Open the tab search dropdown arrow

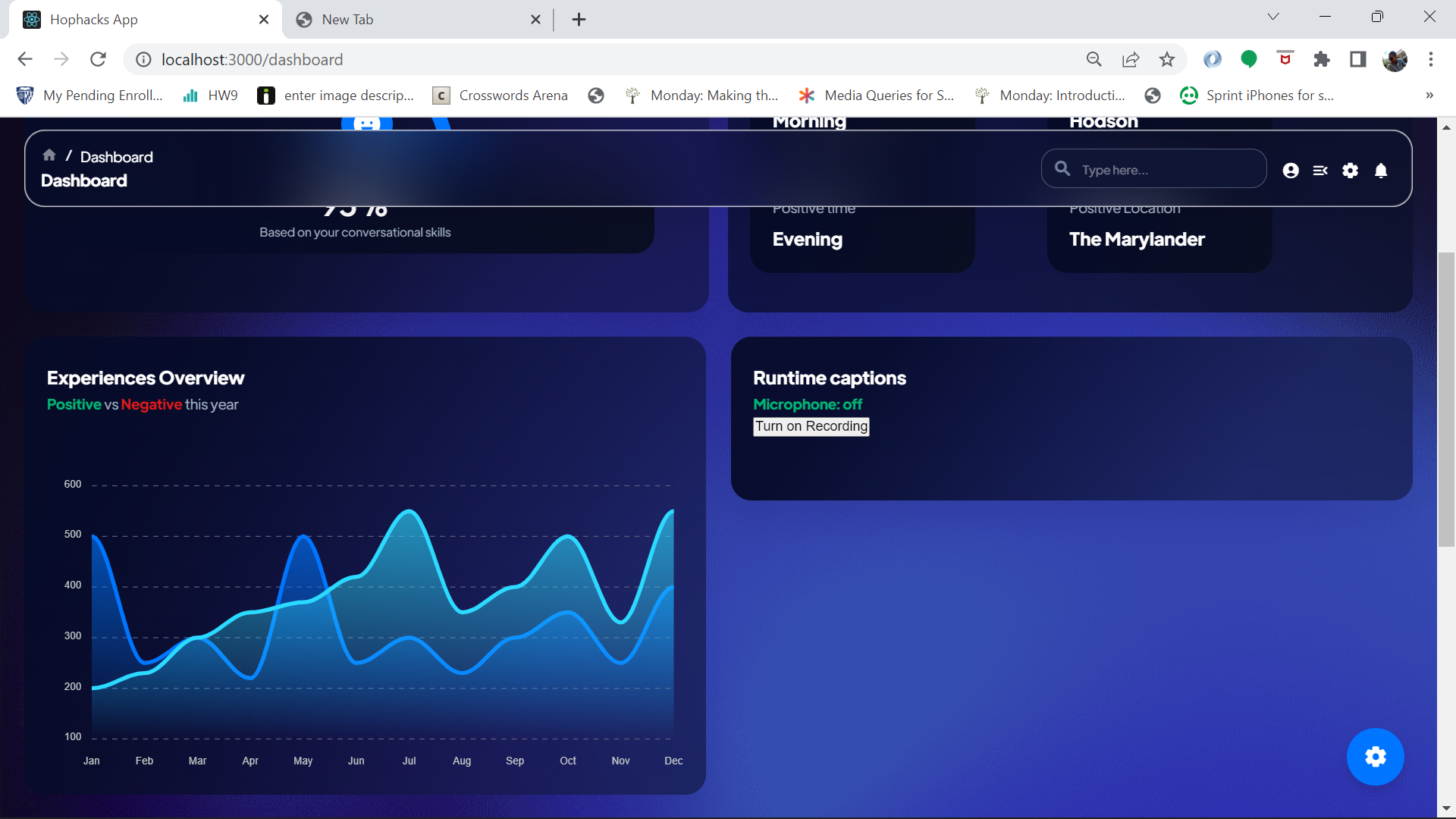click(1273, 17)
